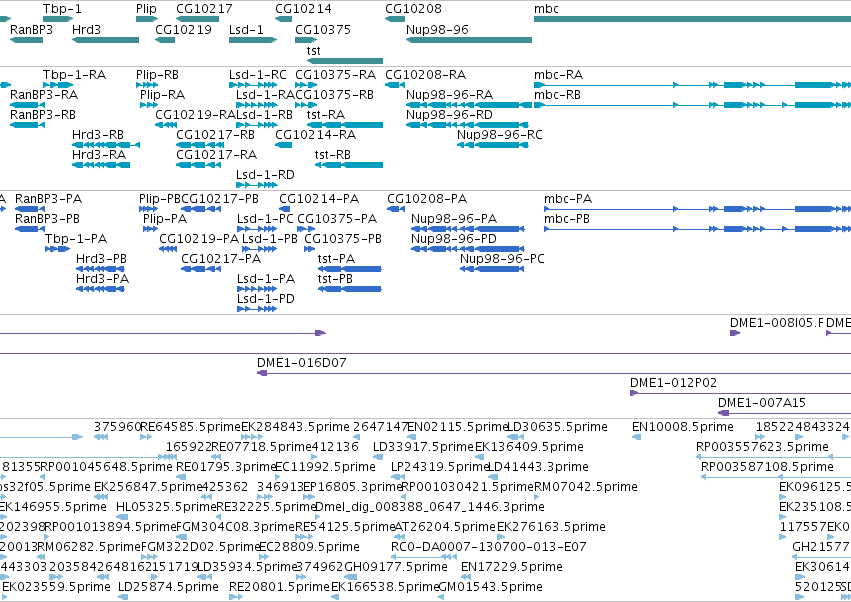The height and width of the screenshot is (602, 851).
Task: Open protein CG10208-PA
Action: point(427,199)
